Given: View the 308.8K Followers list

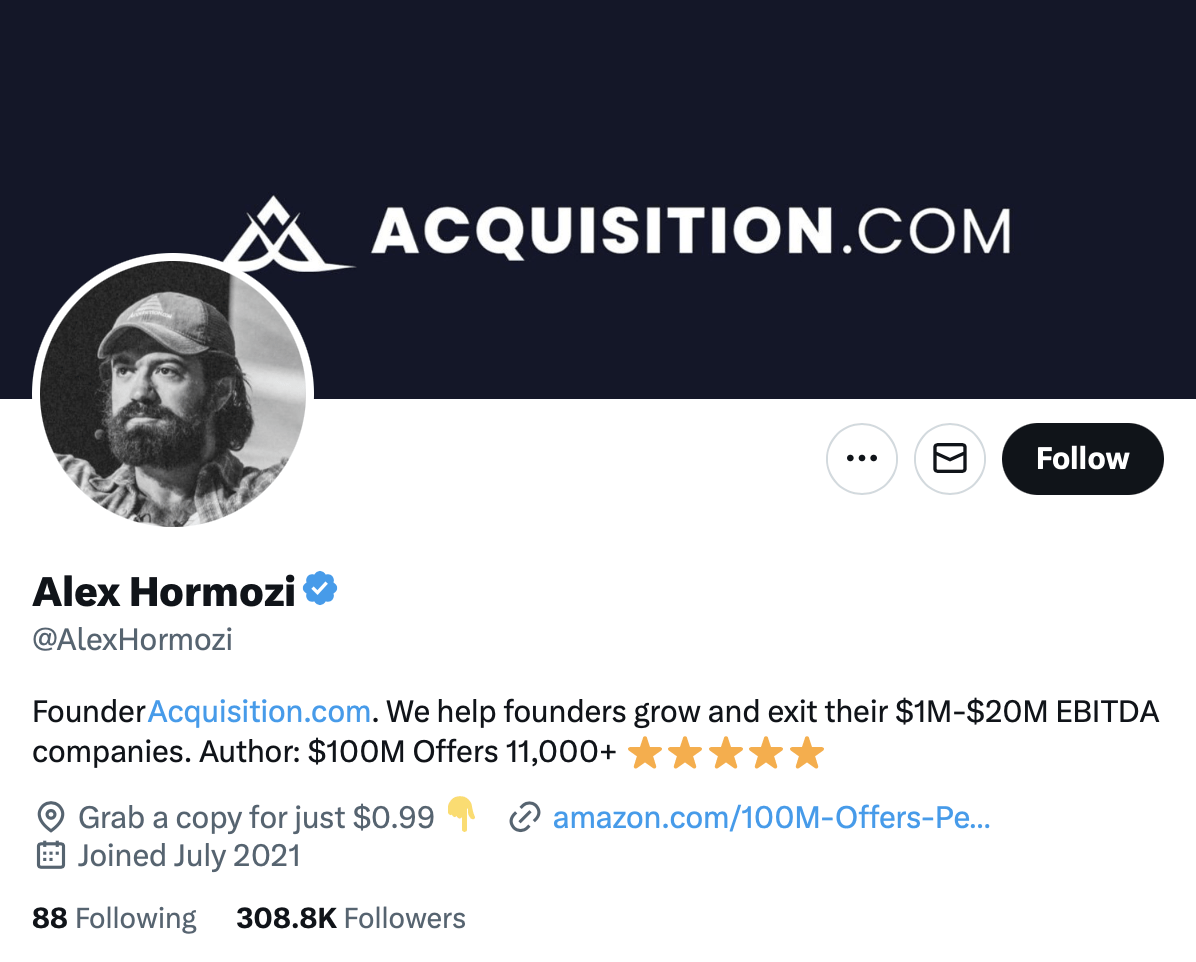Looking at the screenshot, I should (351, 918).
